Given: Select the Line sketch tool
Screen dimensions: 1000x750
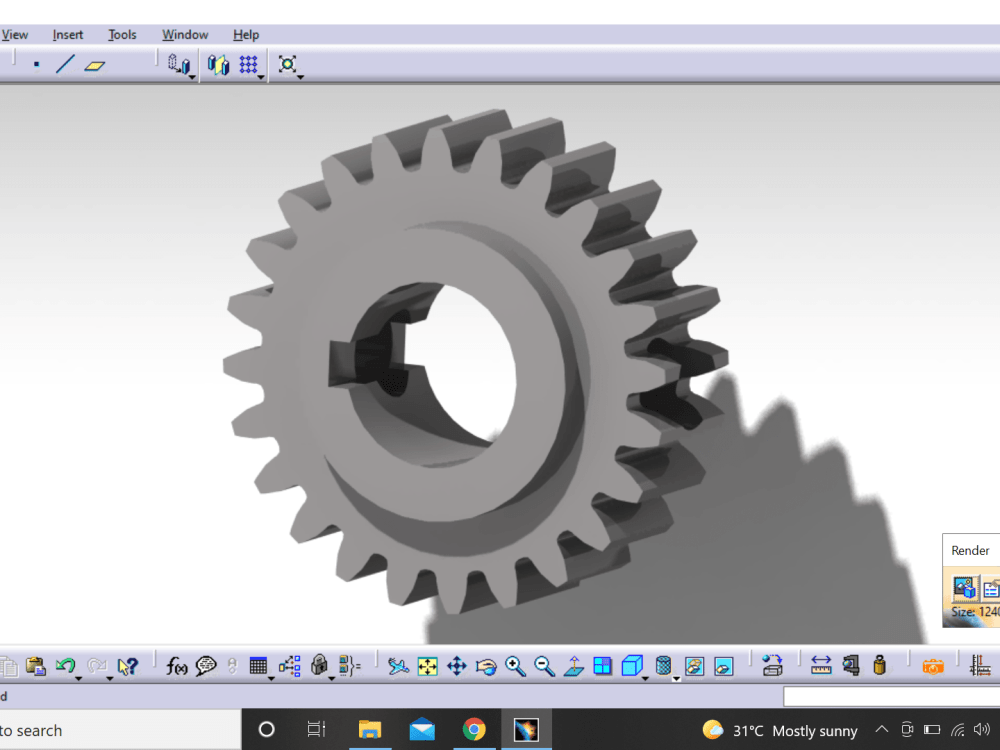Looking at the screenshot, I should (64, 64).
